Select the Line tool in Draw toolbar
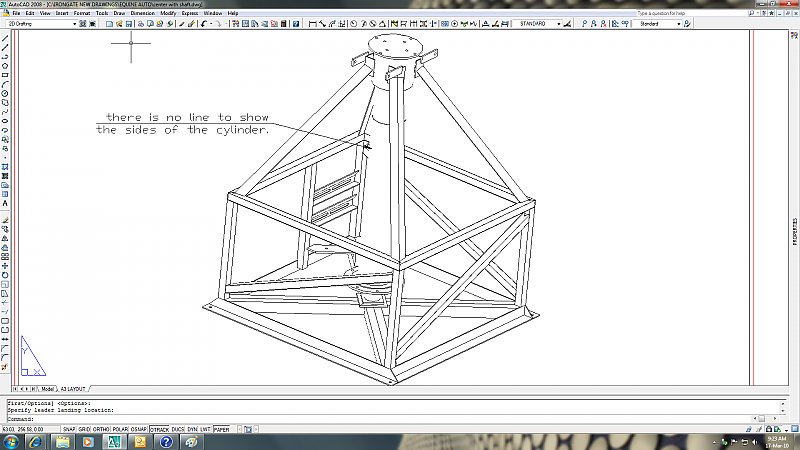 (5, 37)
